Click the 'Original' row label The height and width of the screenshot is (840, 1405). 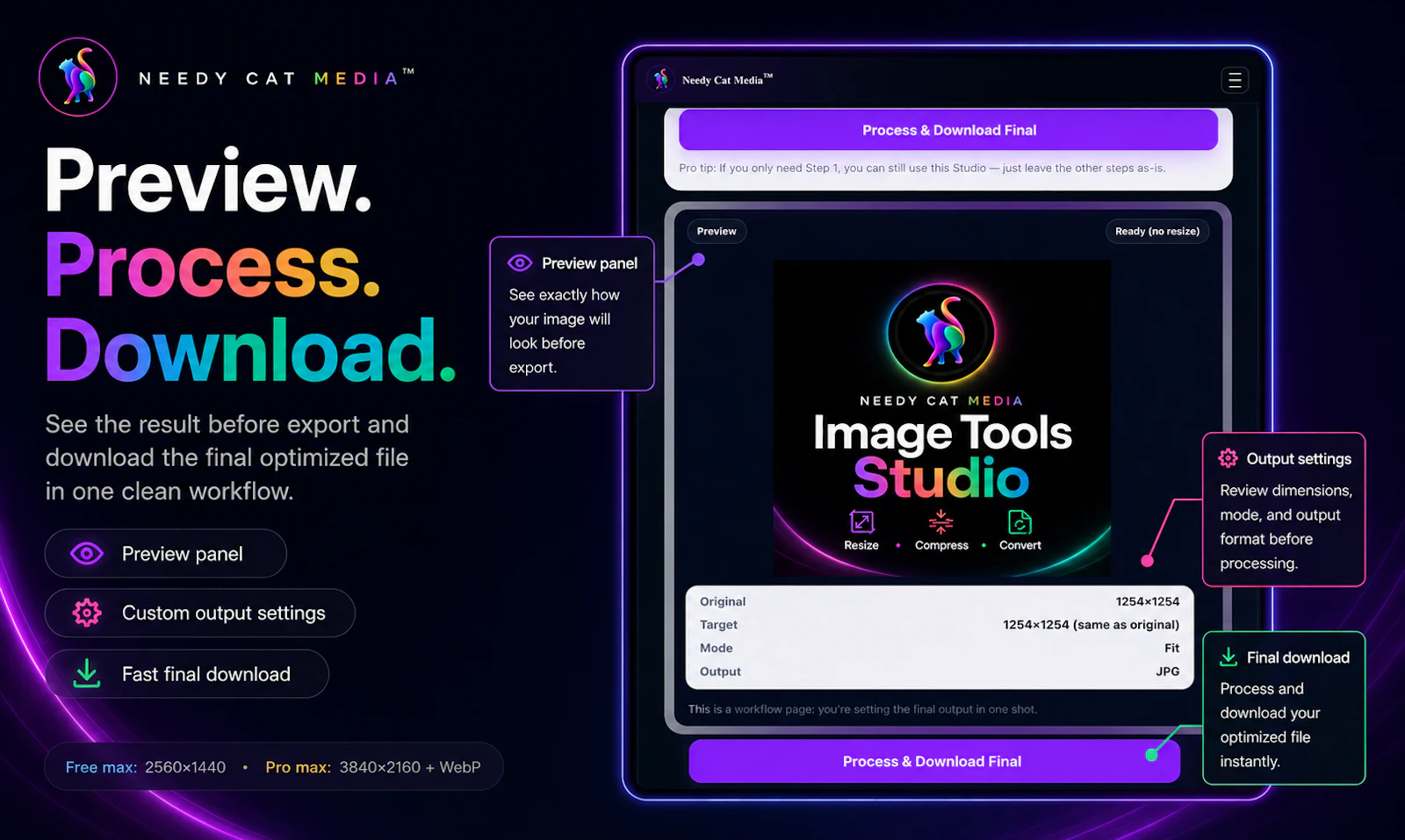click(723, 601)
